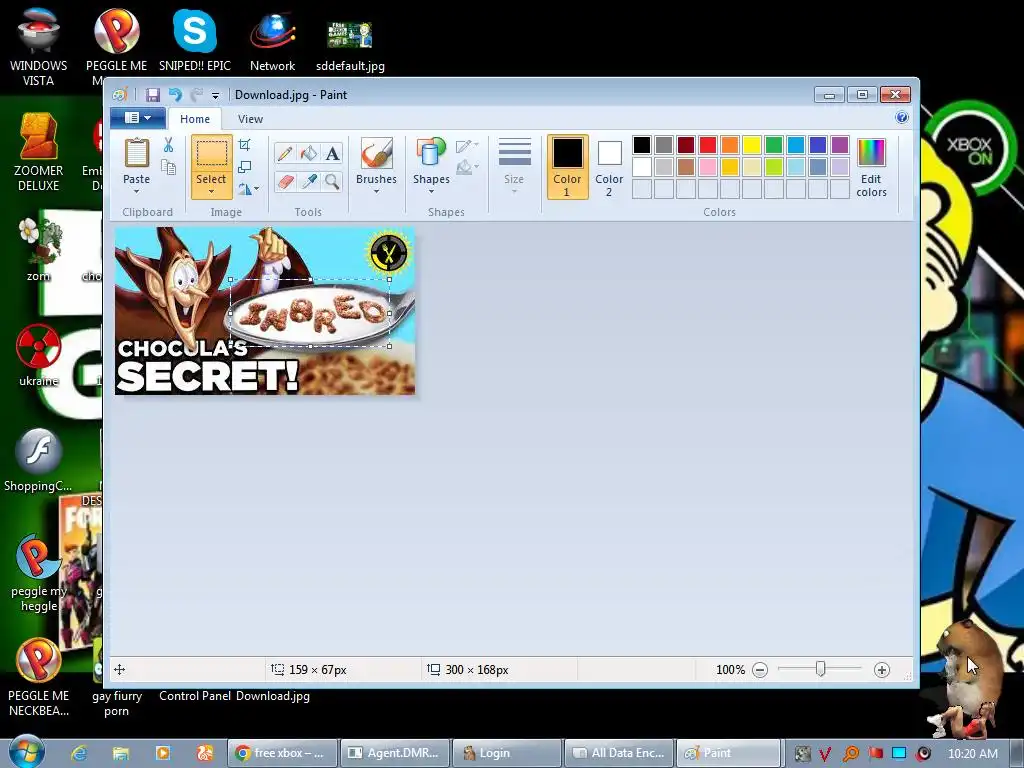The height and width of the screenshot is (768, 1024).
Task: Click the Size line thickness button
Action: point(514,165)
